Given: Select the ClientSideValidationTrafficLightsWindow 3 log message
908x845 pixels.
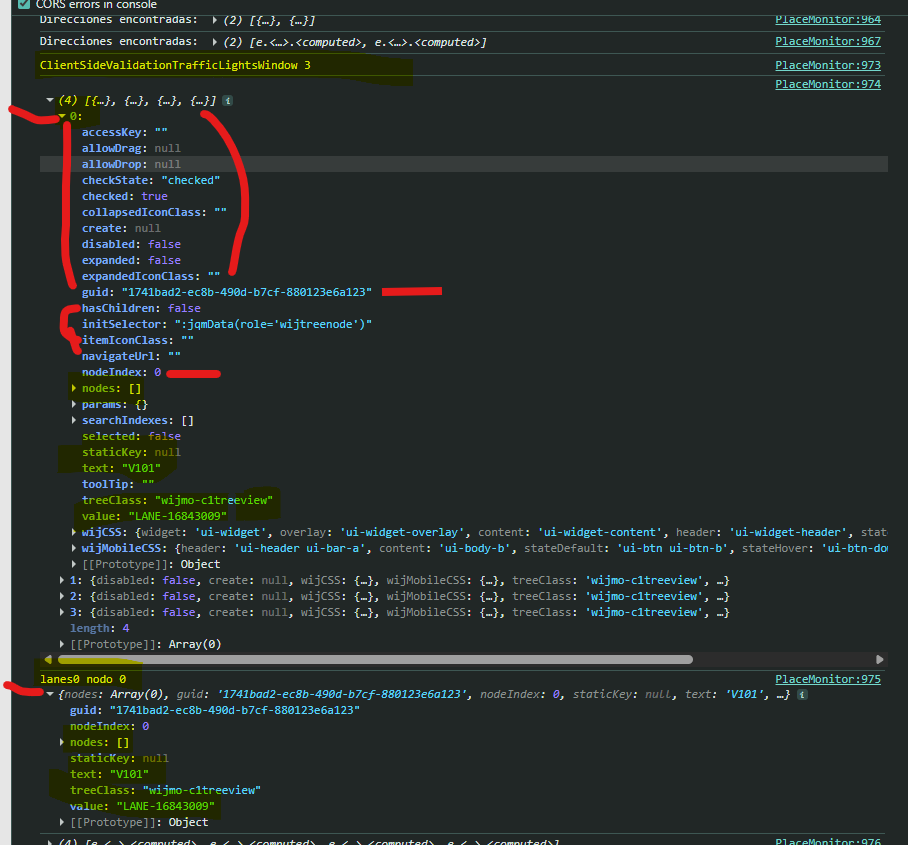Looking at the screenshot, I should click(175, 65).
